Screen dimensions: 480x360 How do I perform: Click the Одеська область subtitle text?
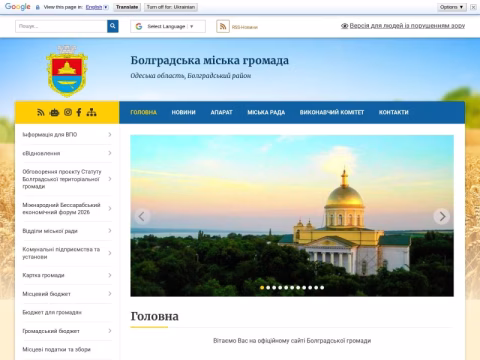(x=191, y=76)
